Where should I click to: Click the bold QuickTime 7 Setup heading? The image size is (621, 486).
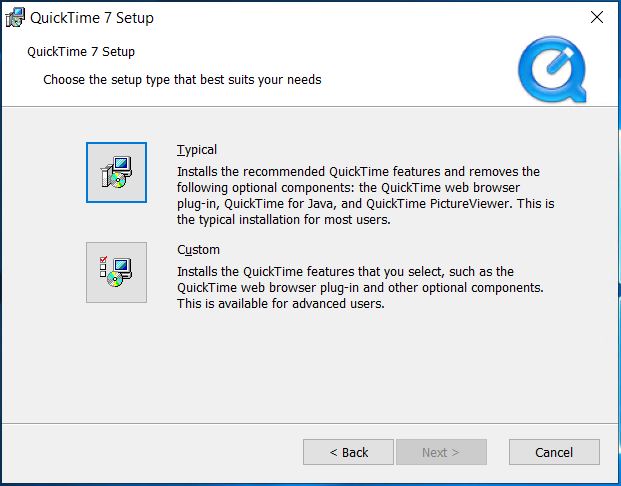coord(81,51)
